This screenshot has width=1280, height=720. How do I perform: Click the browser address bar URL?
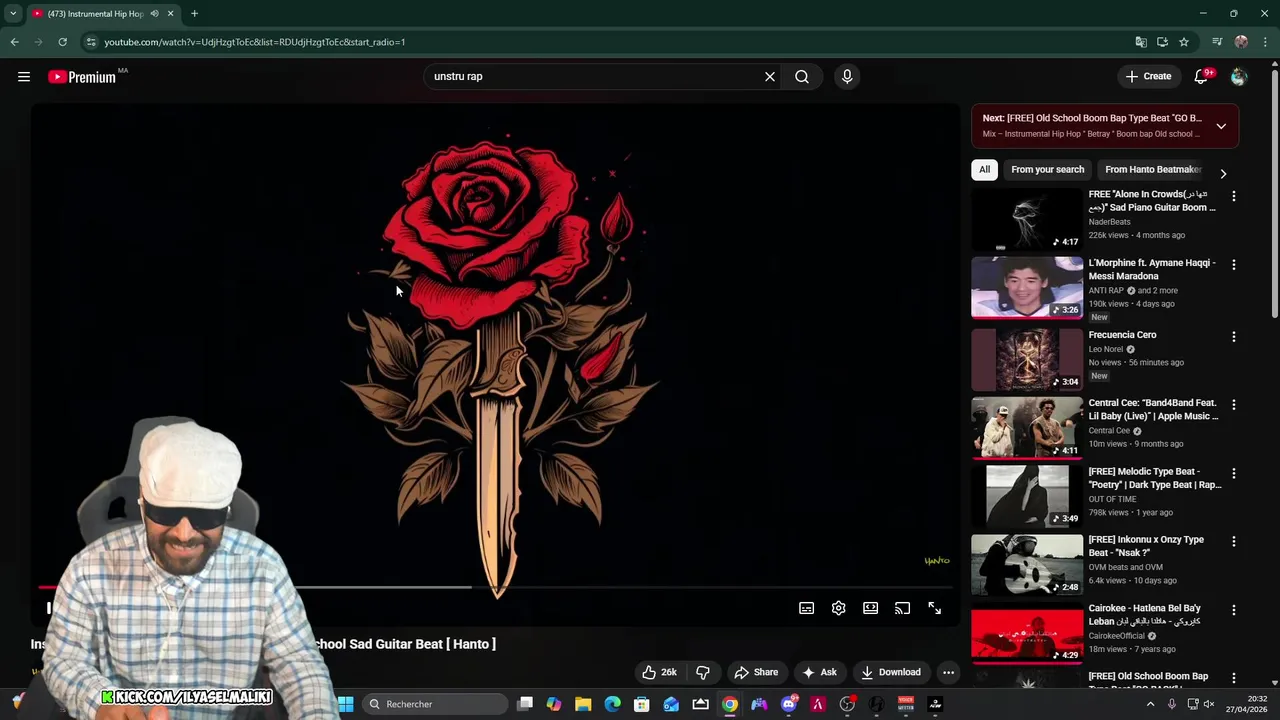tap(255, 42)
